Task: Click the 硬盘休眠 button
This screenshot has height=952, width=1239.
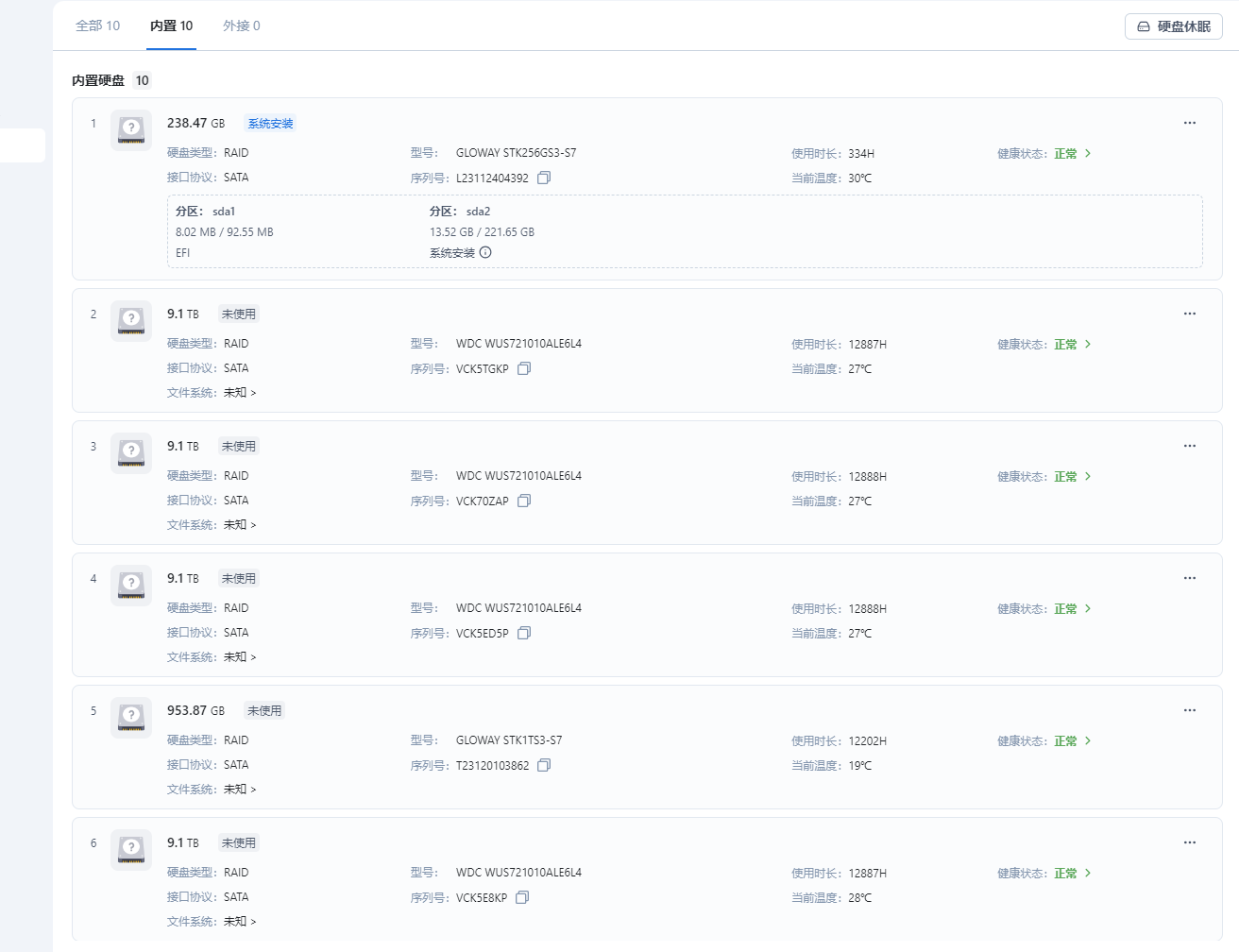Action: (x=1173, y=26)
